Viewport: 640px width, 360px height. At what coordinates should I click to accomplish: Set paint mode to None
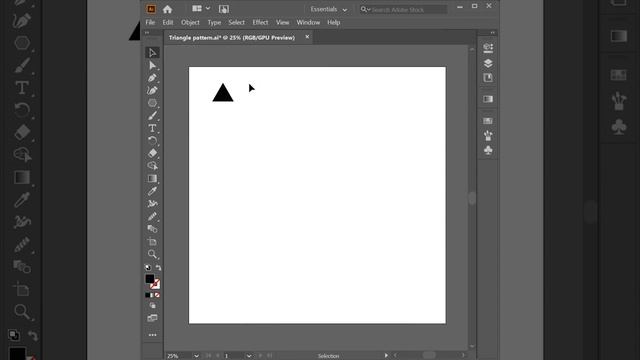click(157, 295)
